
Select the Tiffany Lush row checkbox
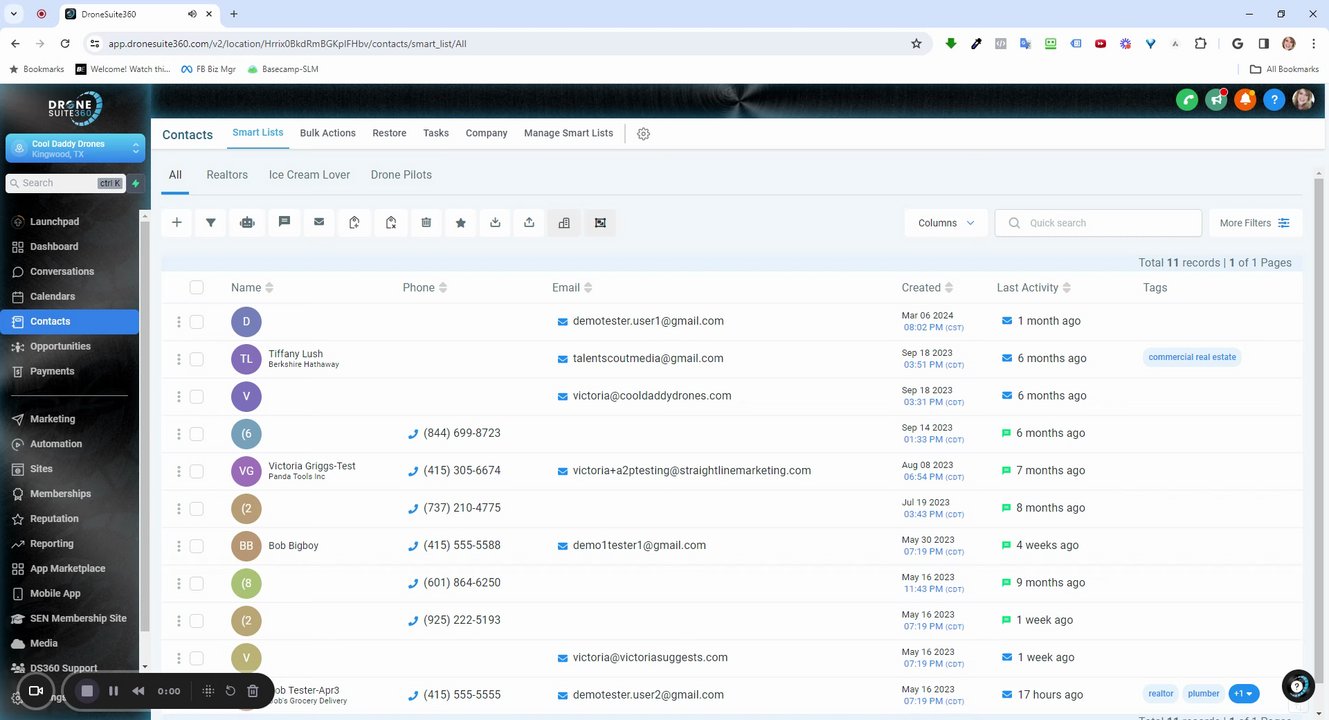(x=196, y=359)
